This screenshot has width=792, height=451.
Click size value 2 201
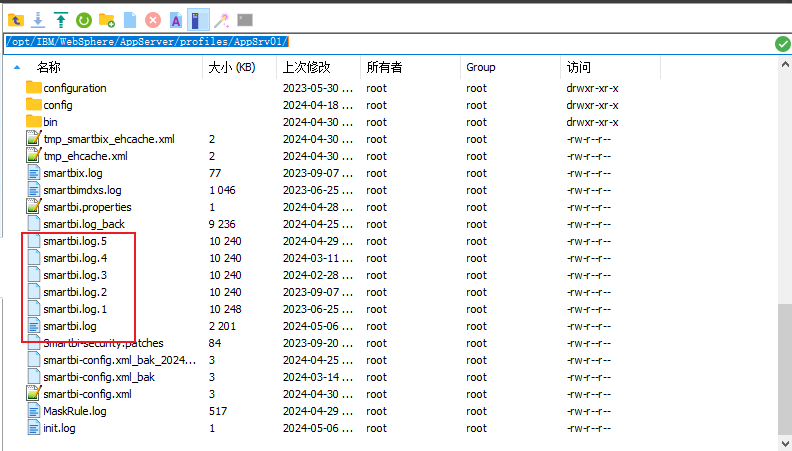(x=222, y=326)
